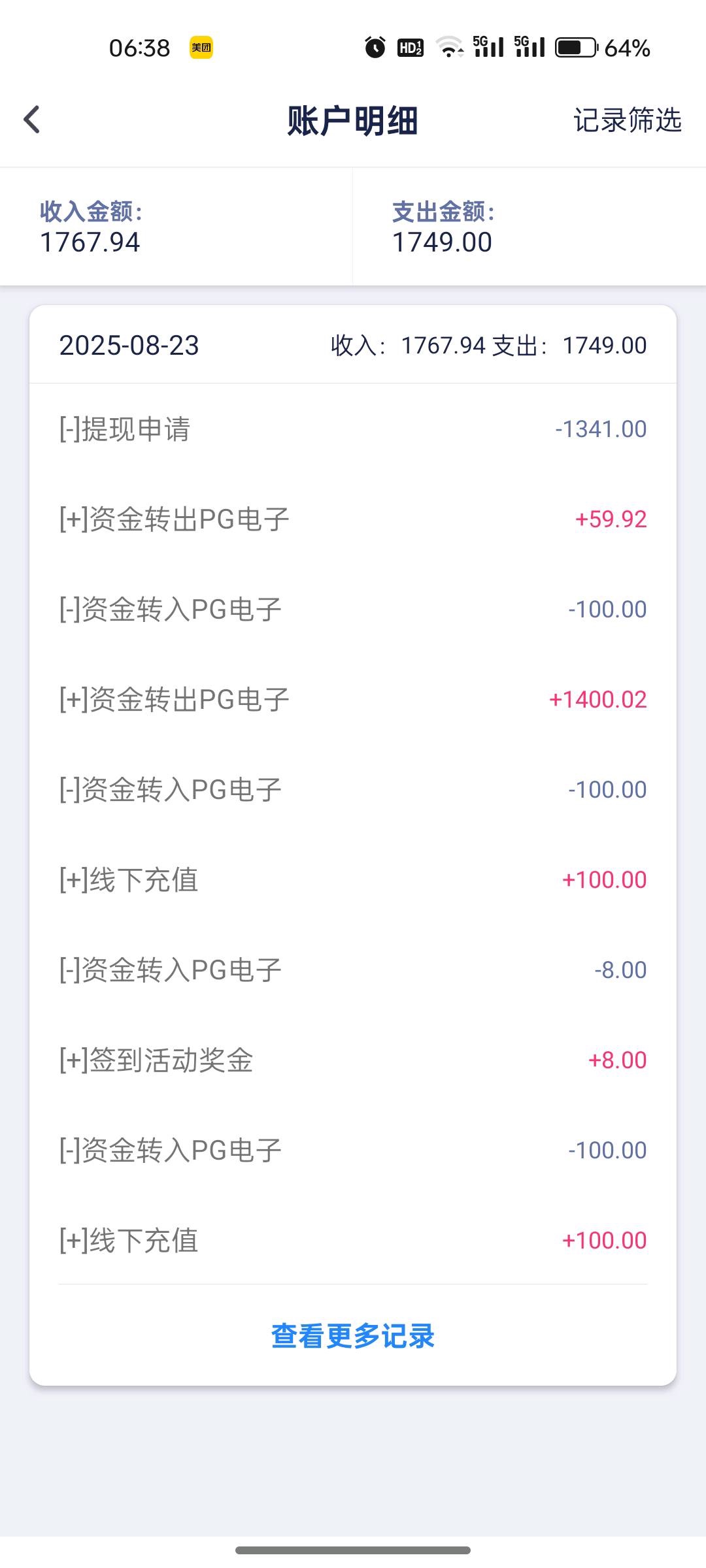Tap the back arrow icon
706x1568 pixels.
tap(32, 120)
